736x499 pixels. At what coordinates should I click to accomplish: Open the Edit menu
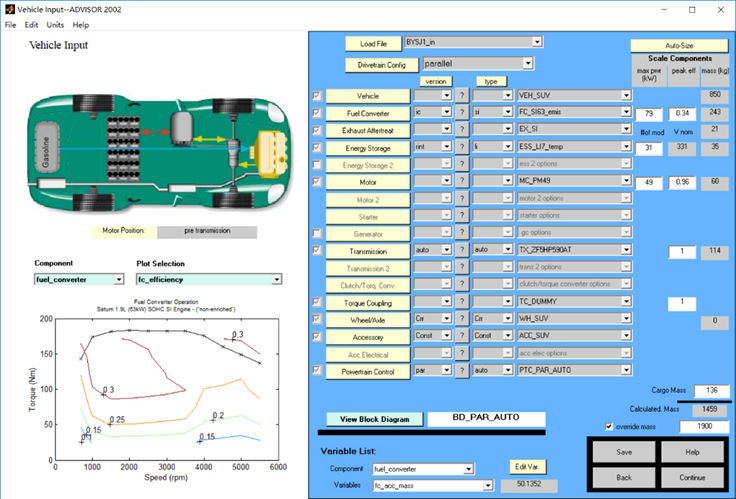pyautogui.click(x=32, y=24)
